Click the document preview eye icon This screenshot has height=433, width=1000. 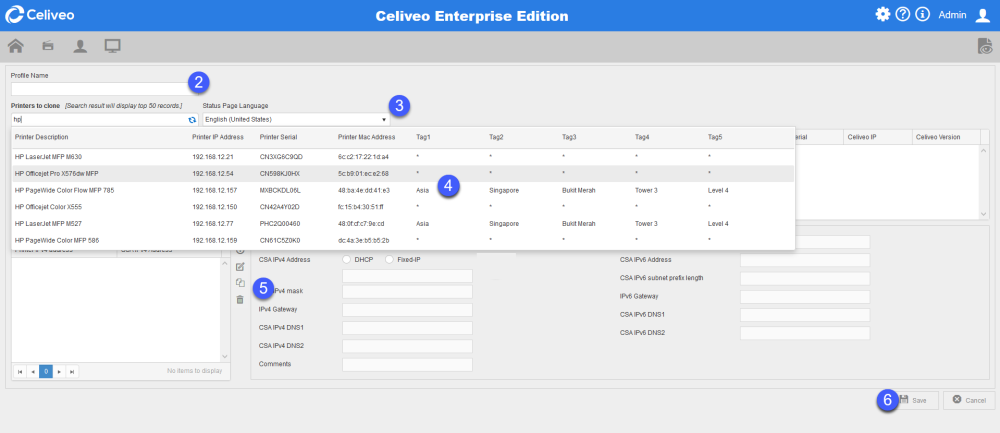984,46
